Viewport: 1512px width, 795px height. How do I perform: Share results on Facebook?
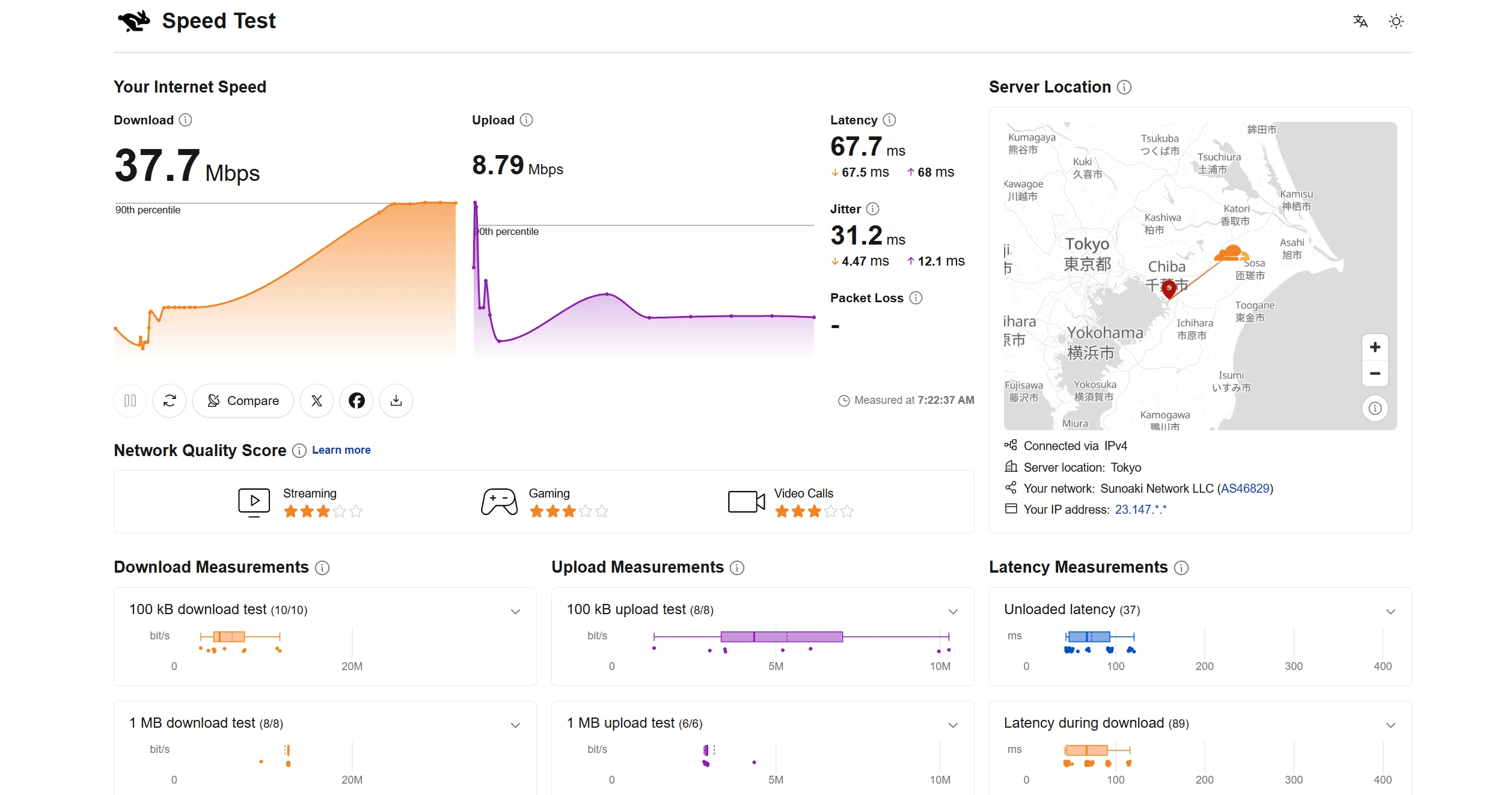pyautogui.click(x=357, y=401)
